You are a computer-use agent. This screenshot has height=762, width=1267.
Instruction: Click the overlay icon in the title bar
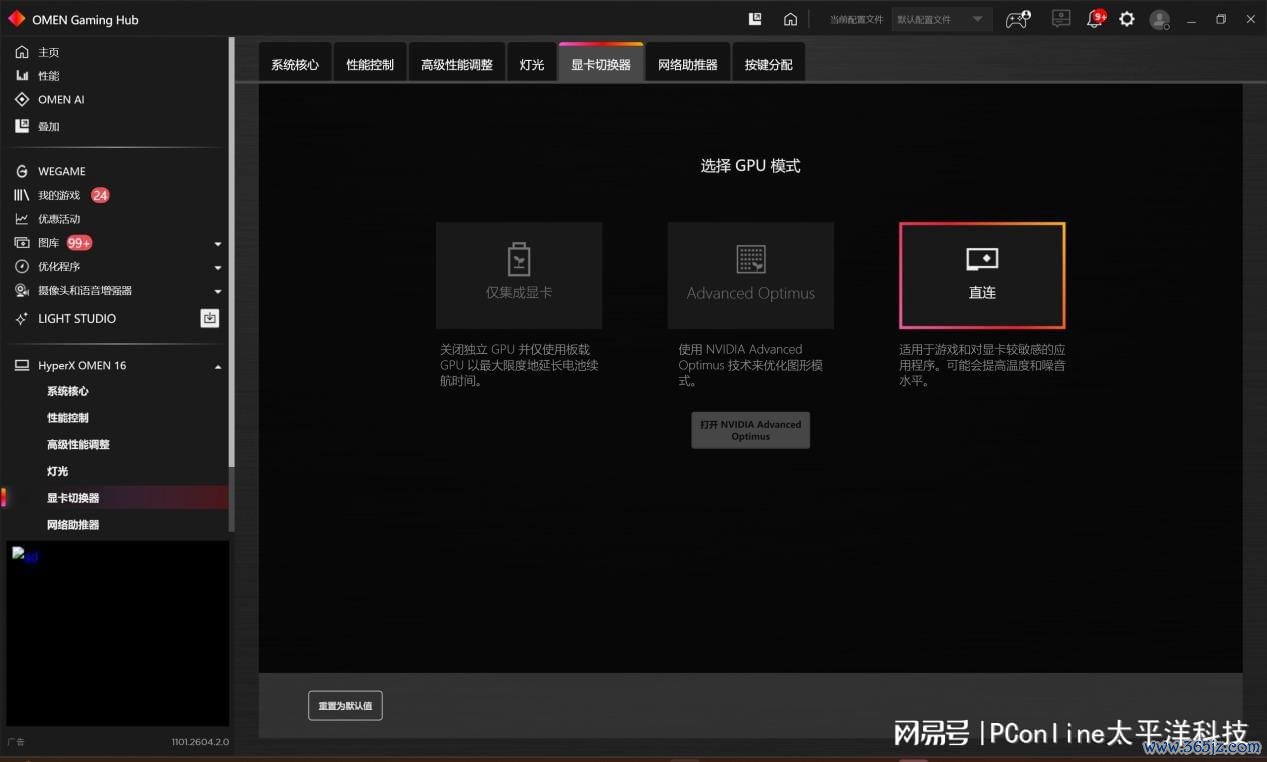(x=756, y=19)
